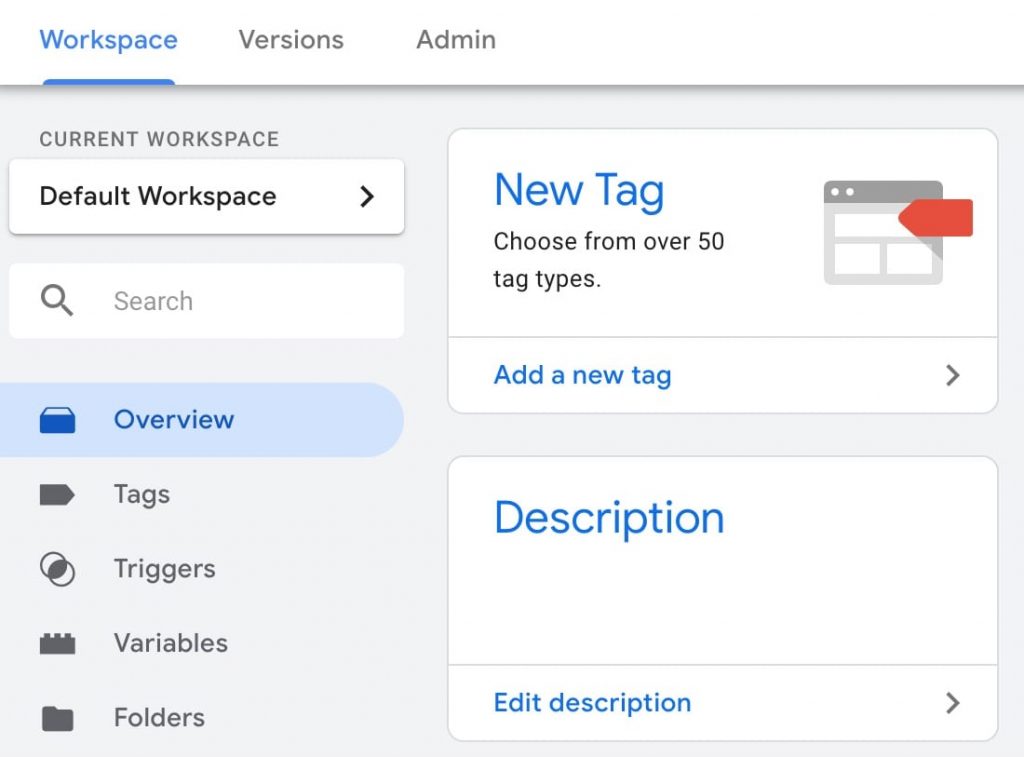Switch to the Versions tab
The width and height of the screenshot is (1024, 757).
pyautogui.click(x=290, y=40)
